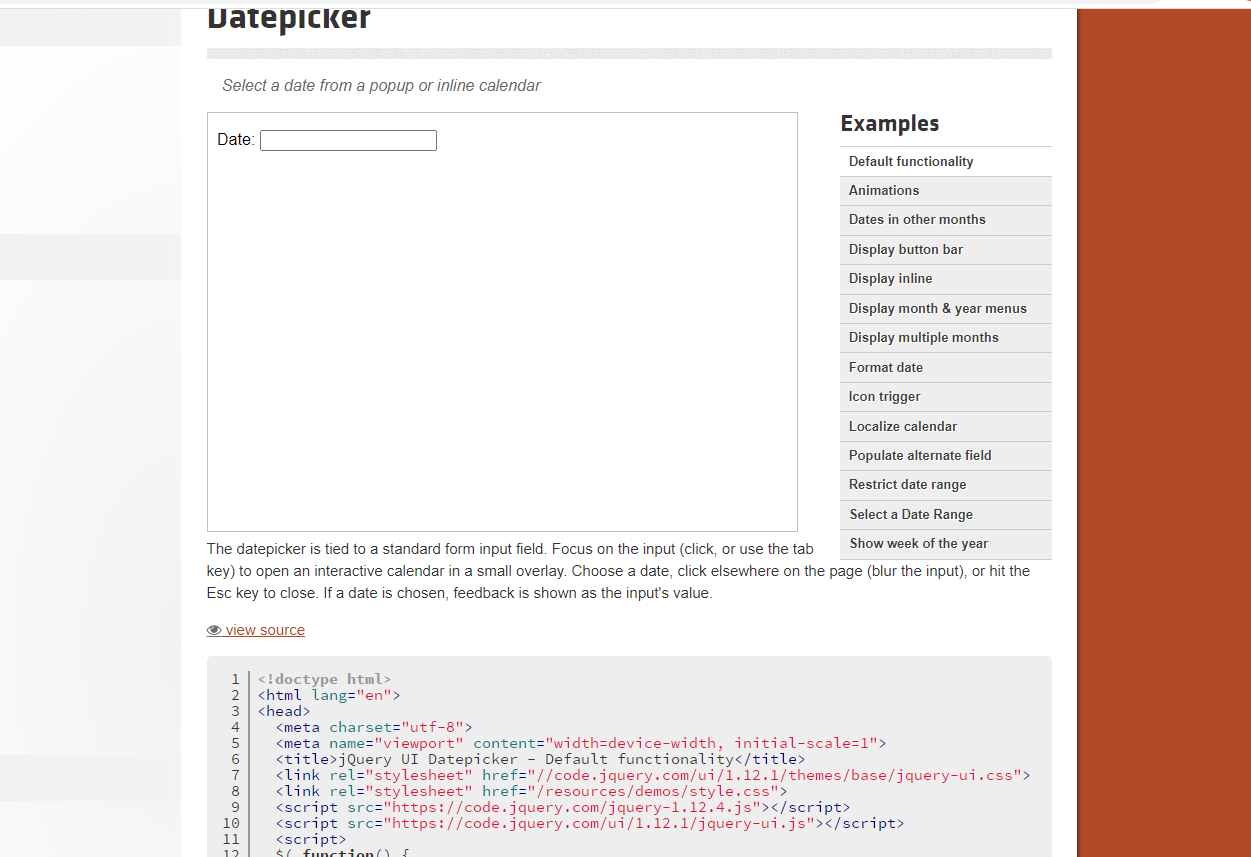This screenshot has width=1251, height=857.
Task: Open the Restrict date range example
Action: coord(946,485)
